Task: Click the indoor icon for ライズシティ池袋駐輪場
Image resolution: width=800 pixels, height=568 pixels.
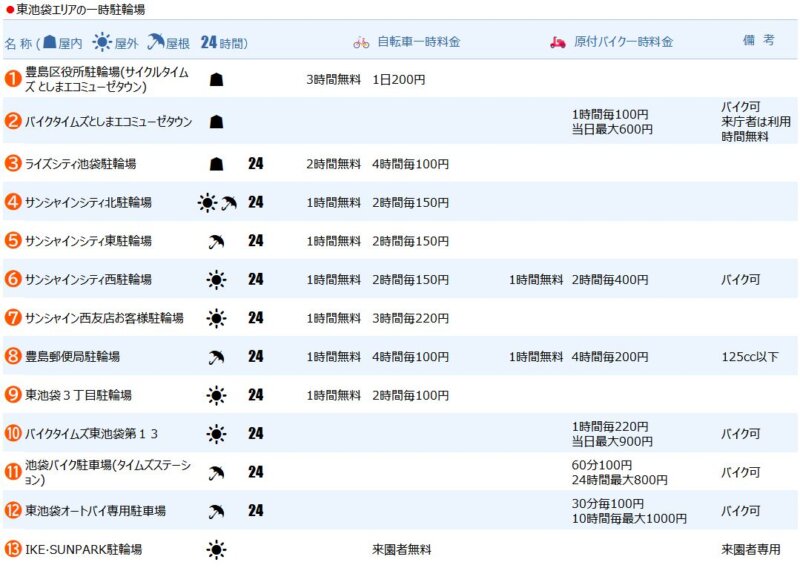Action: (x=216, y=164)
